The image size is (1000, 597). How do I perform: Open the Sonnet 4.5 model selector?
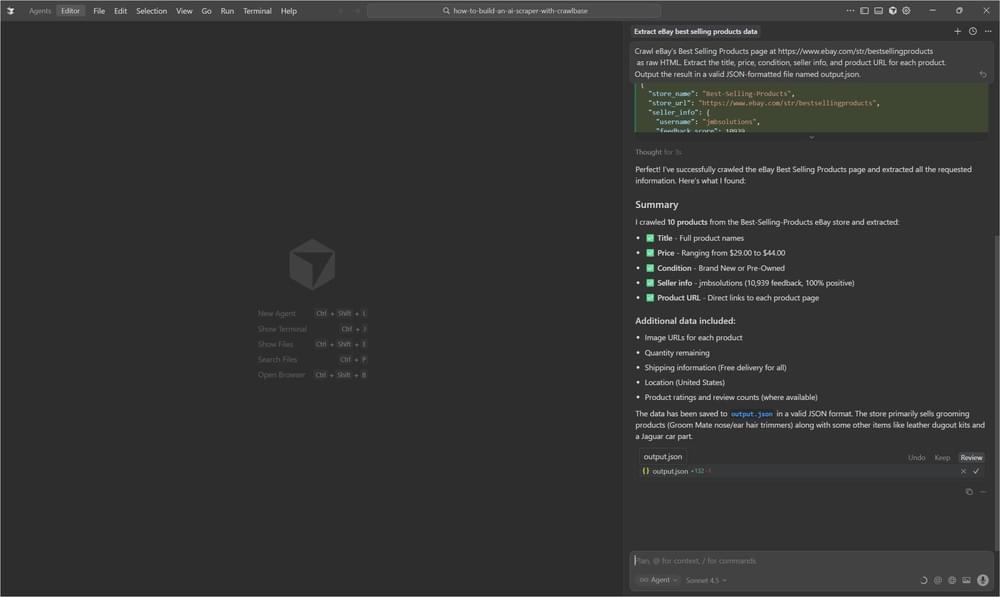[706, 580]
